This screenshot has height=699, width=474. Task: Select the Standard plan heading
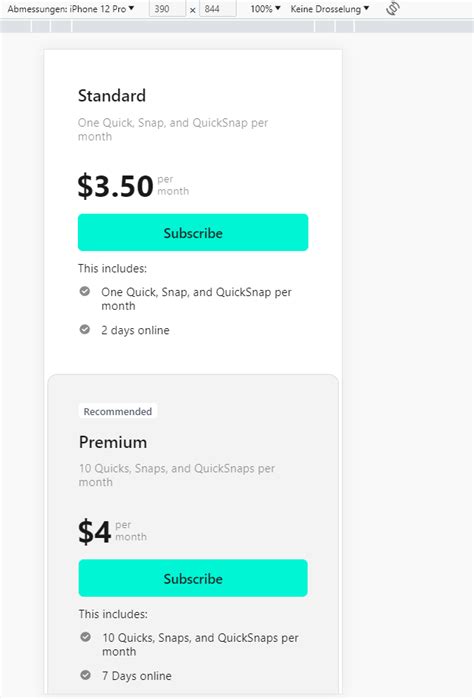click(x=112, y=95)
